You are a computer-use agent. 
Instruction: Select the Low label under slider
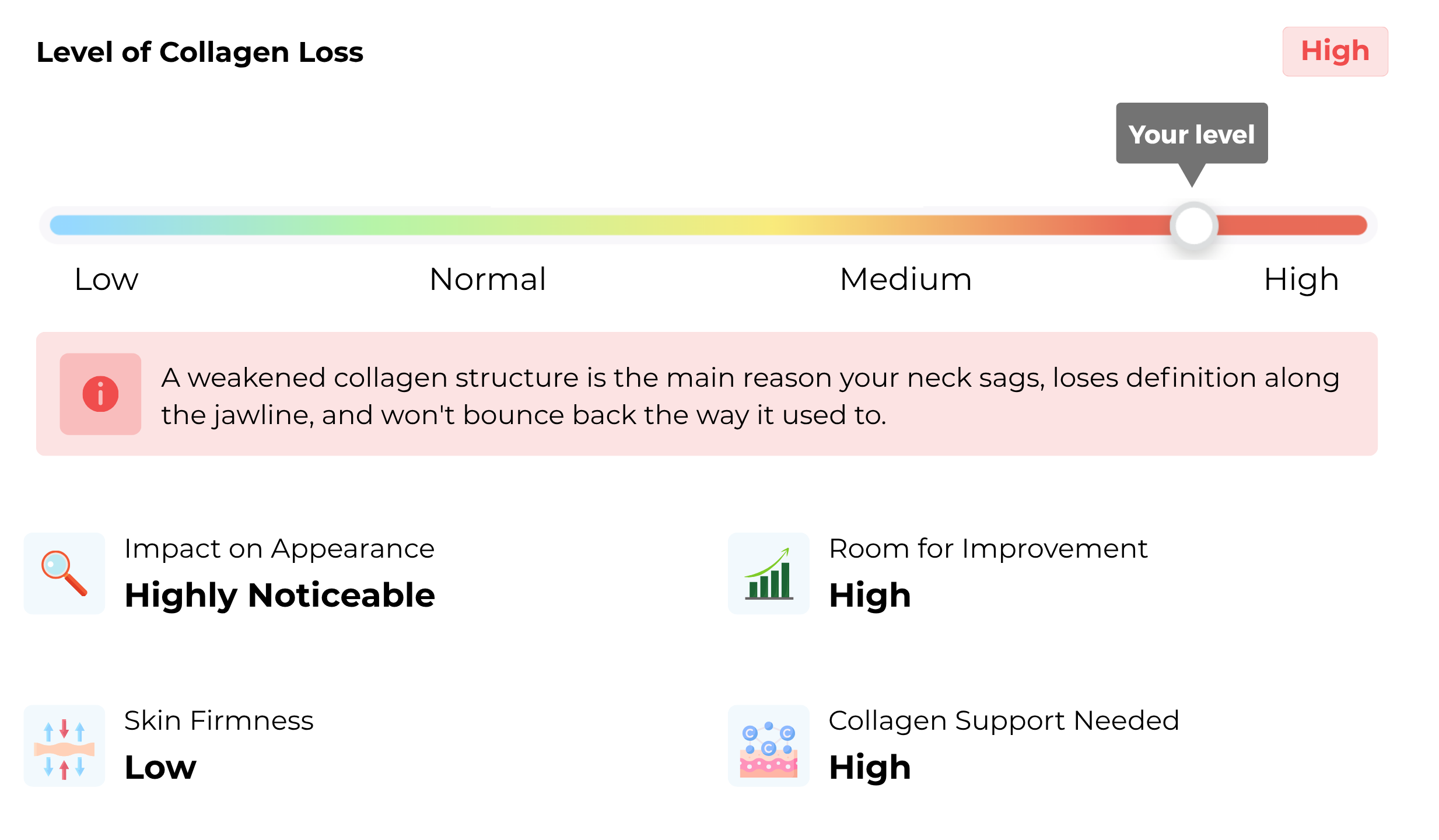106,279
